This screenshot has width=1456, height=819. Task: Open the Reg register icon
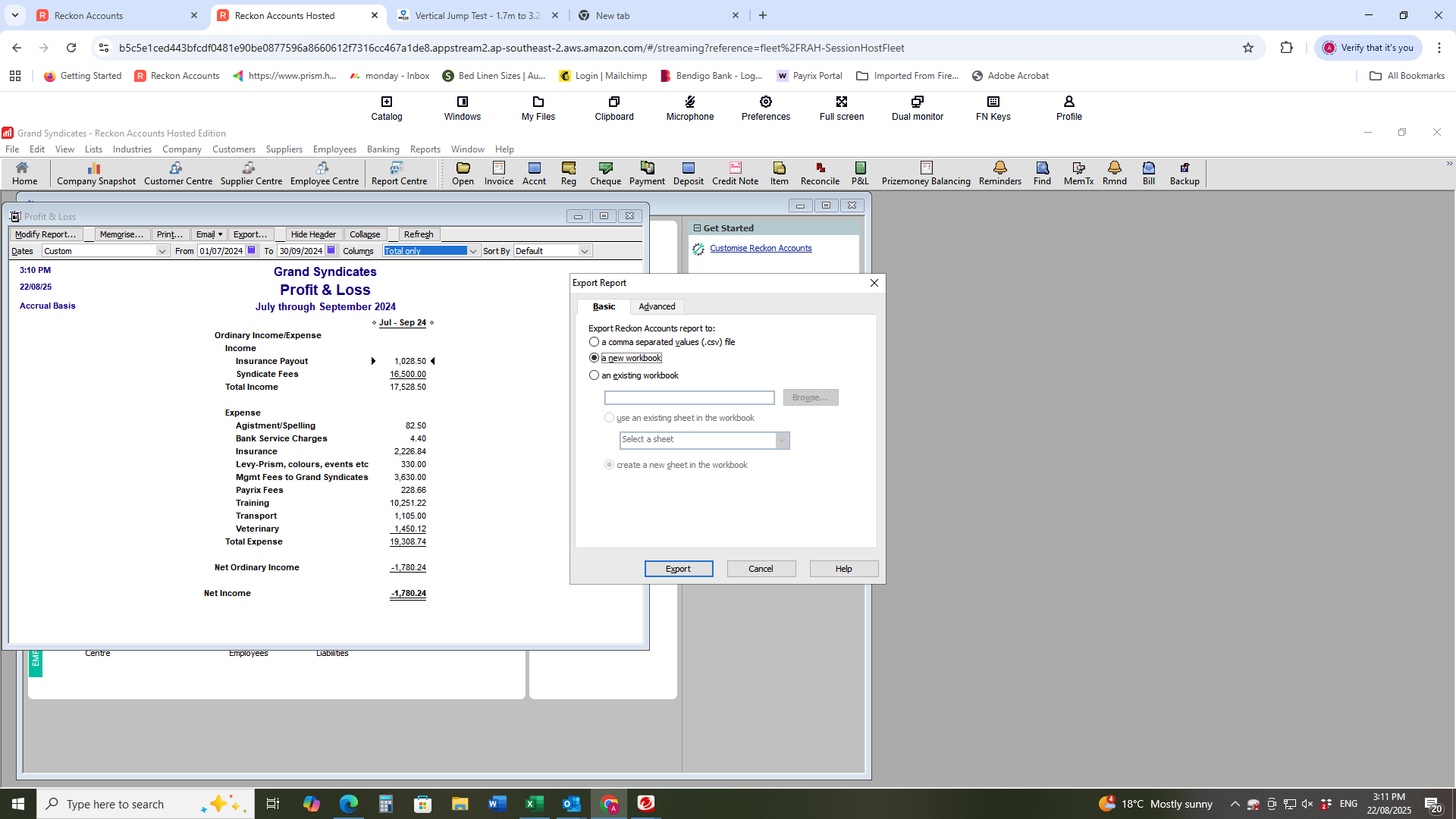tap(568, 173)
